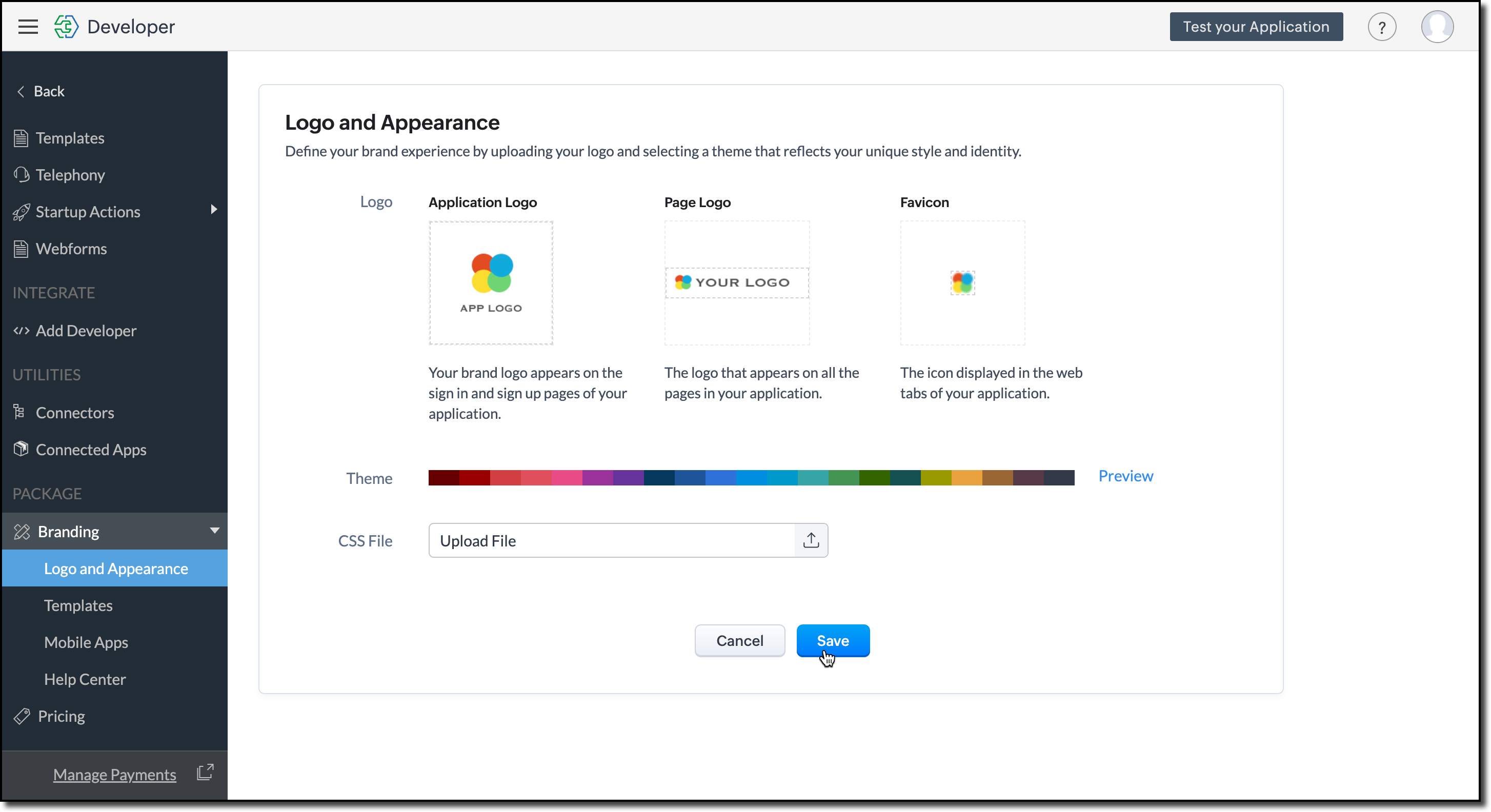Click the CSS file upload icon

[811, 540]
